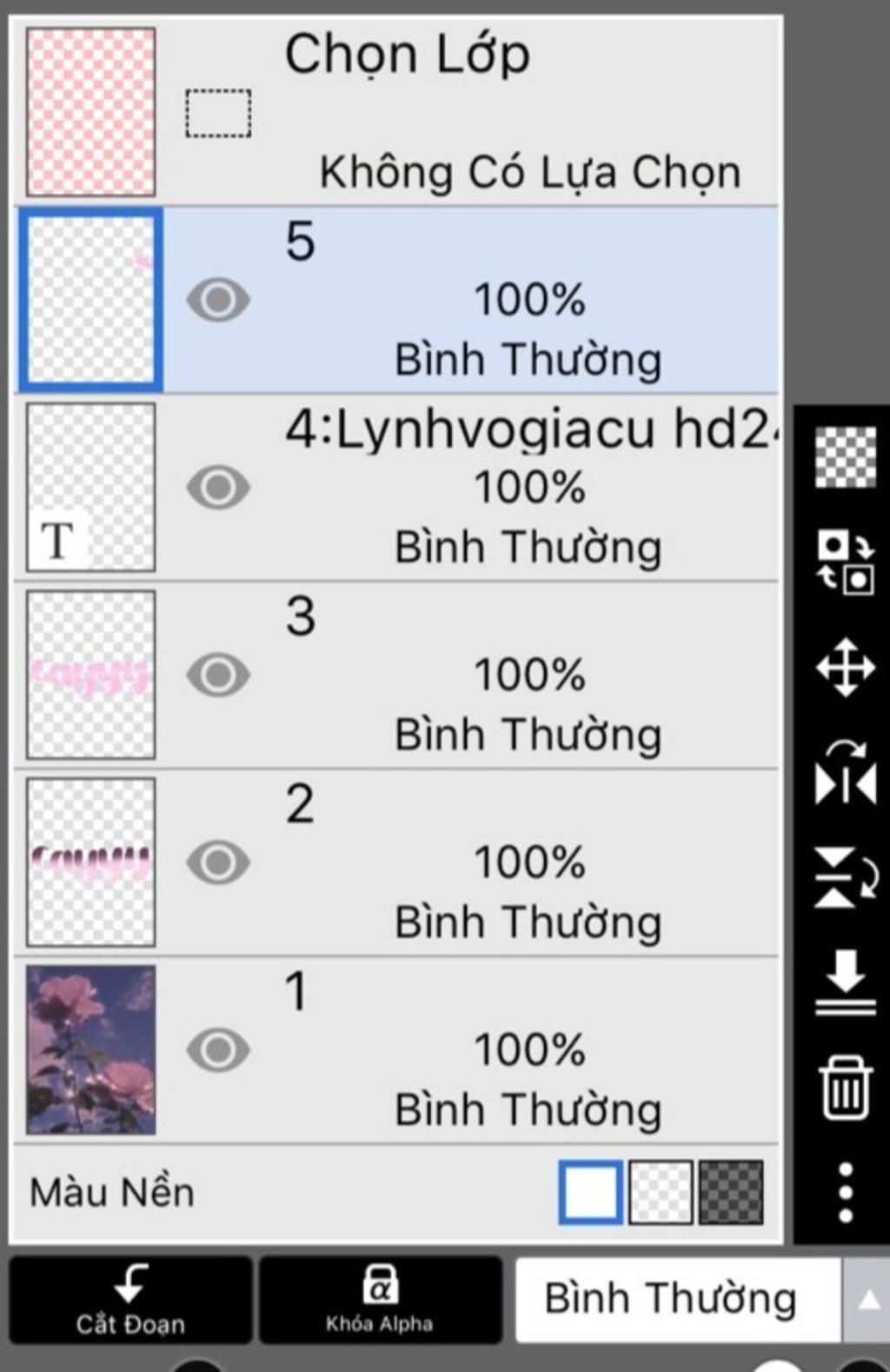Screen dimensions: 890x1372
Task: Flip layer horizontally using mirror icon
Action: coord(845,774)
